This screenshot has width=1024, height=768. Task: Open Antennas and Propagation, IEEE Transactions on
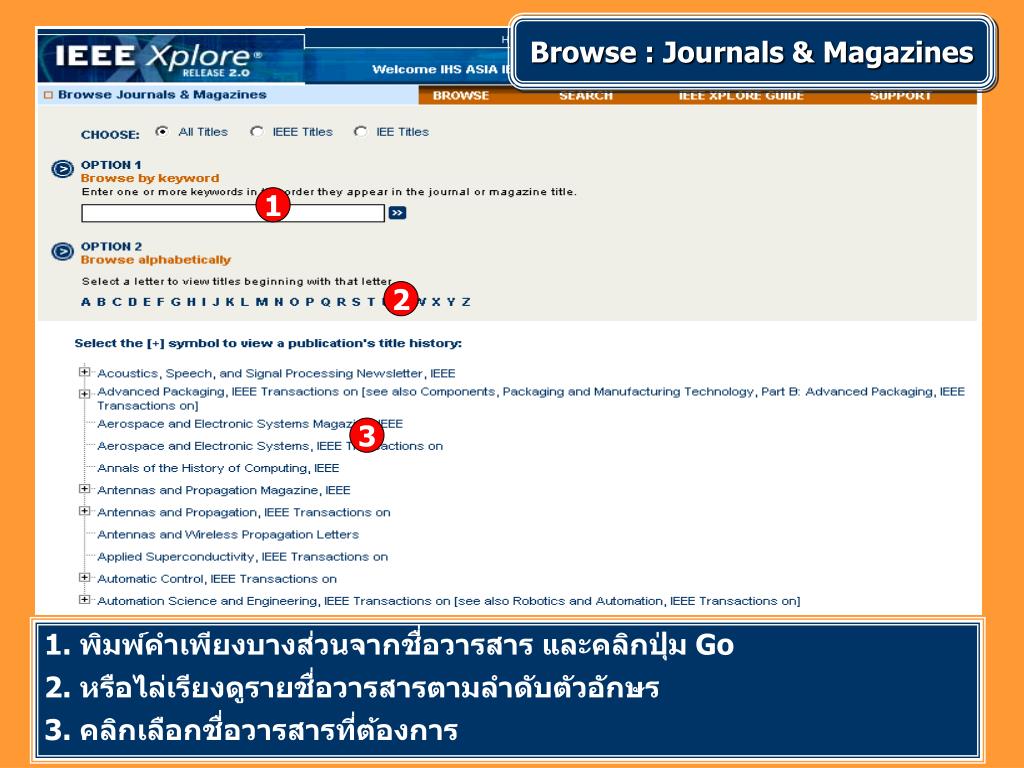pyautogui.click(x=244, y=513)
